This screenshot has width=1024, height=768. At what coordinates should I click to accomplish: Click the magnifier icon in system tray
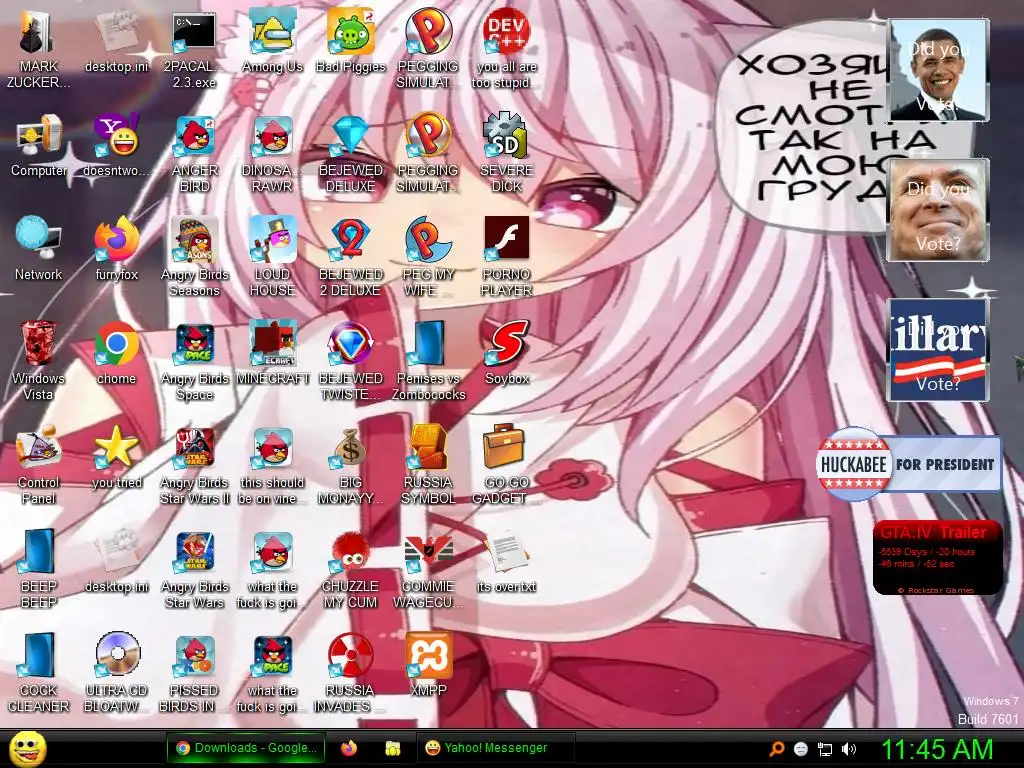click(x=776, y=748)
